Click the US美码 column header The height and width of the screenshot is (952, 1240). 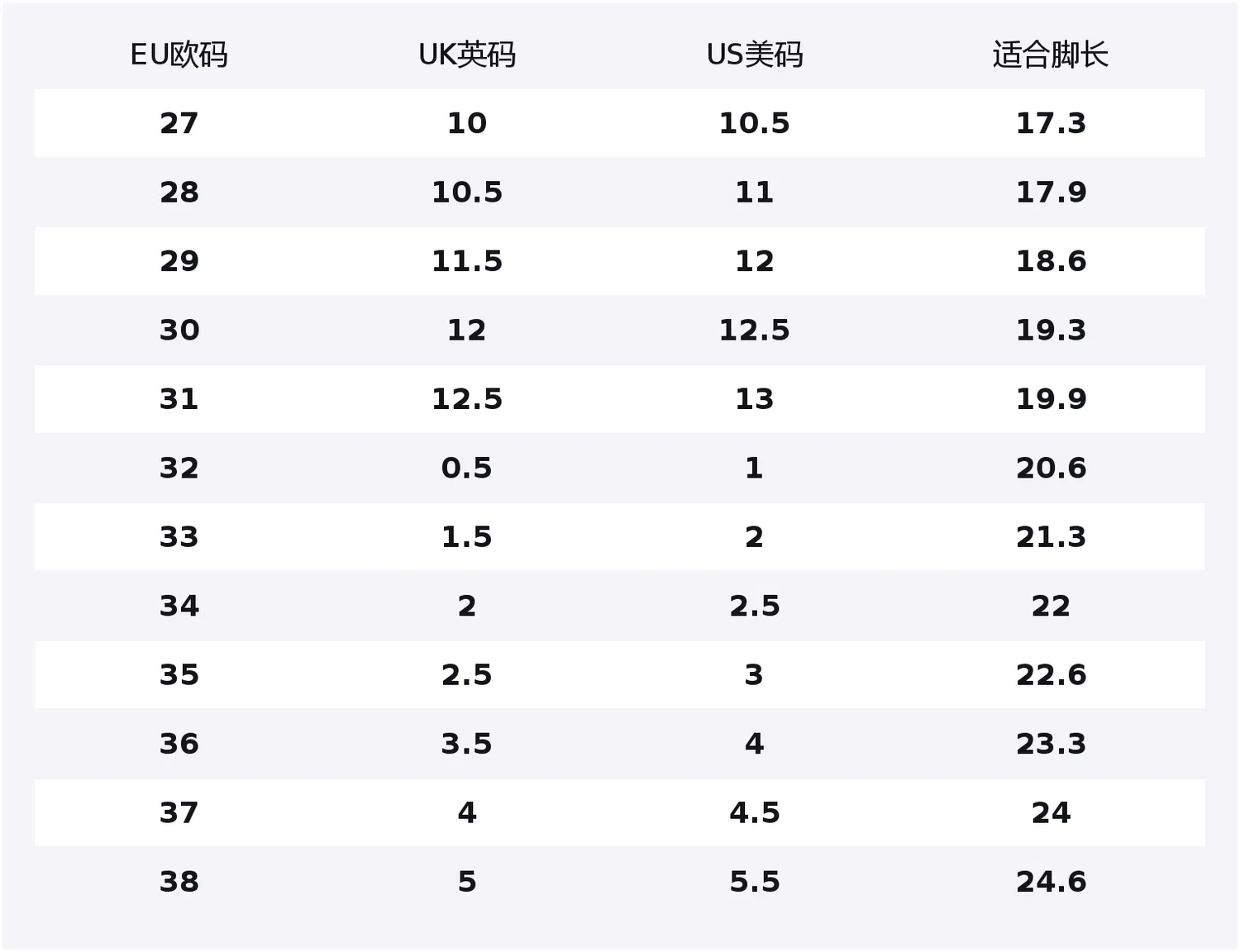coord(755,55)
